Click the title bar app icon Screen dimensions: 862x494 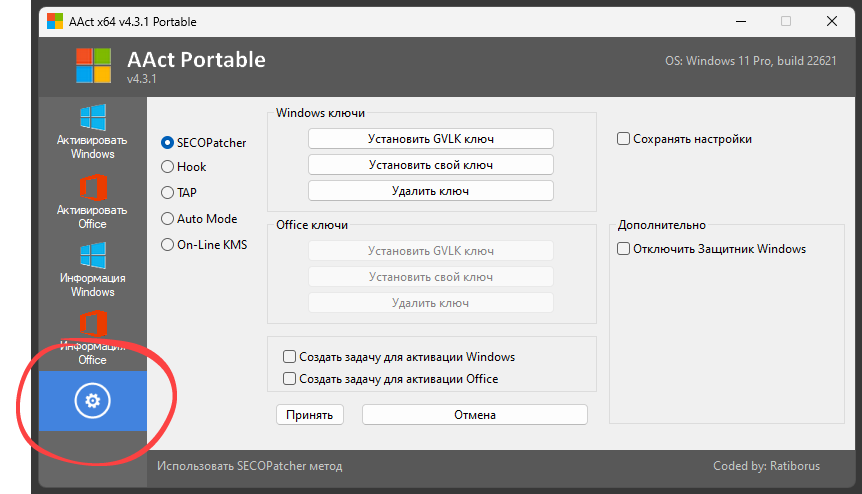54,21
